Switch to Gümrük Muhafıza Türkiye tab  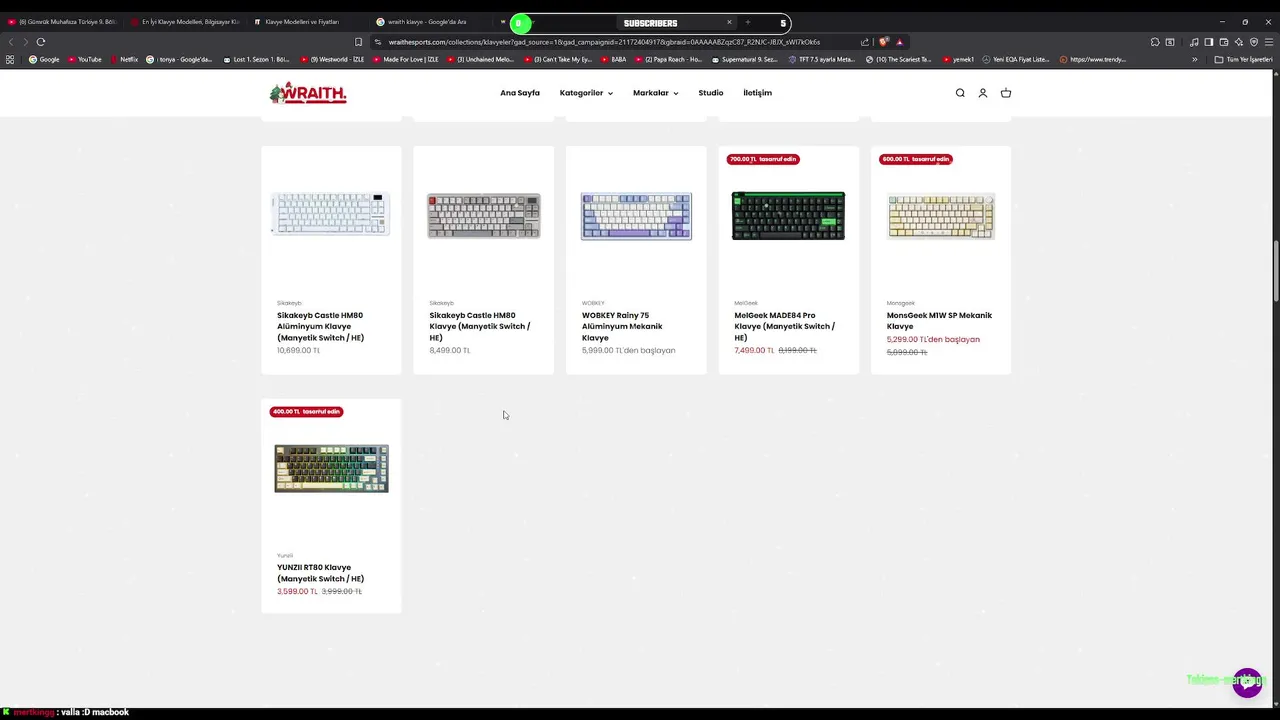[x=62, y=22]
